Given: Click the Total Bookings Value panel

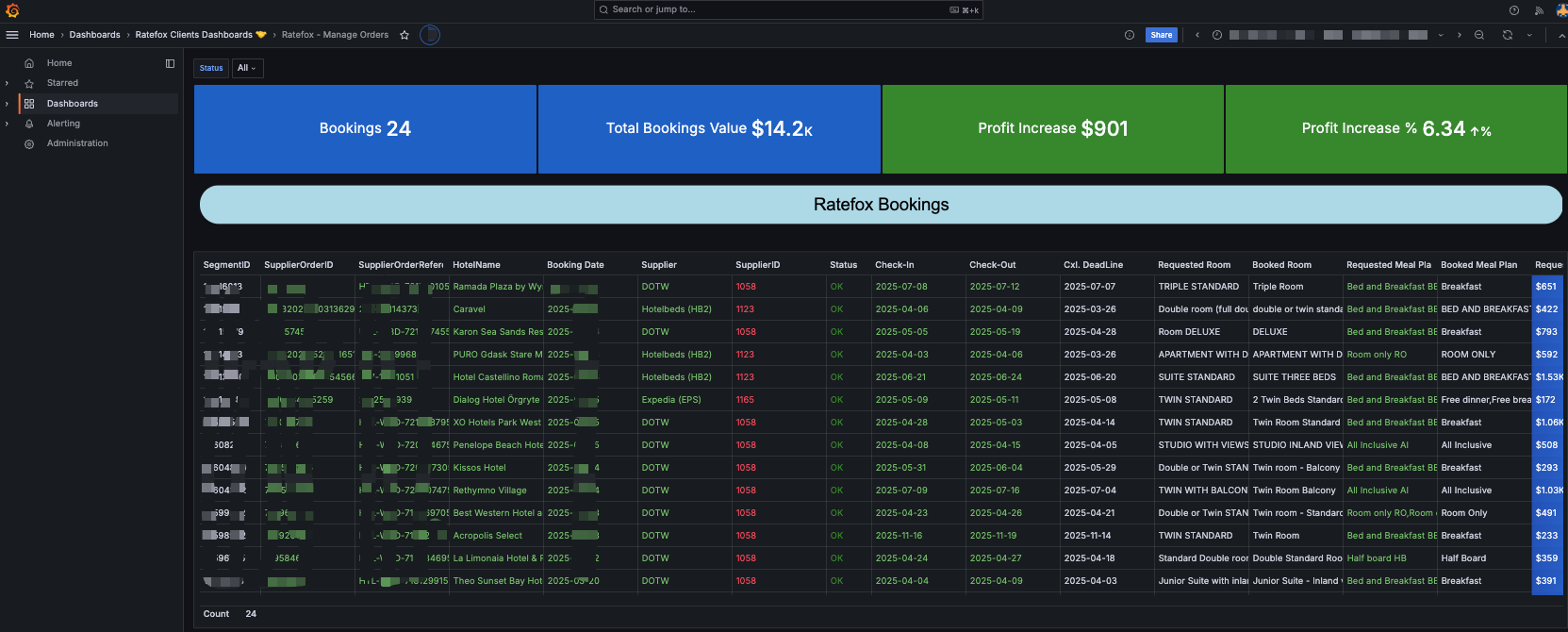Looking at the screenshot, I should click(x=709, y=129).
